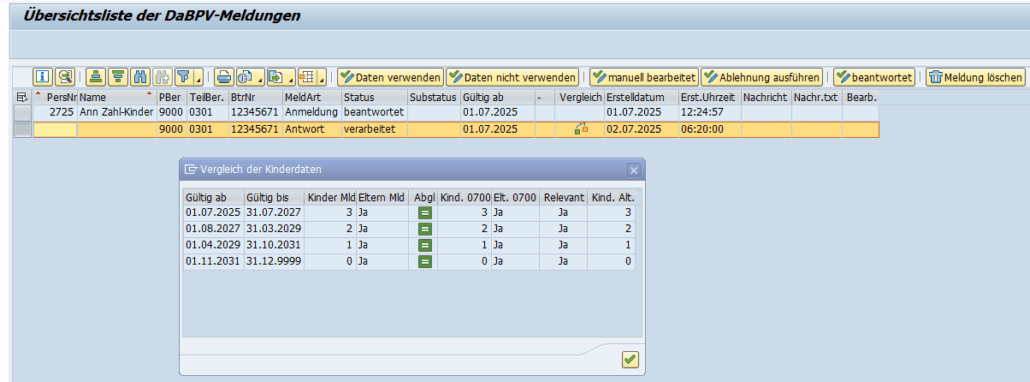Click the Bearb. column header
The image size is (1030, 382).
(x=861, y=97)
